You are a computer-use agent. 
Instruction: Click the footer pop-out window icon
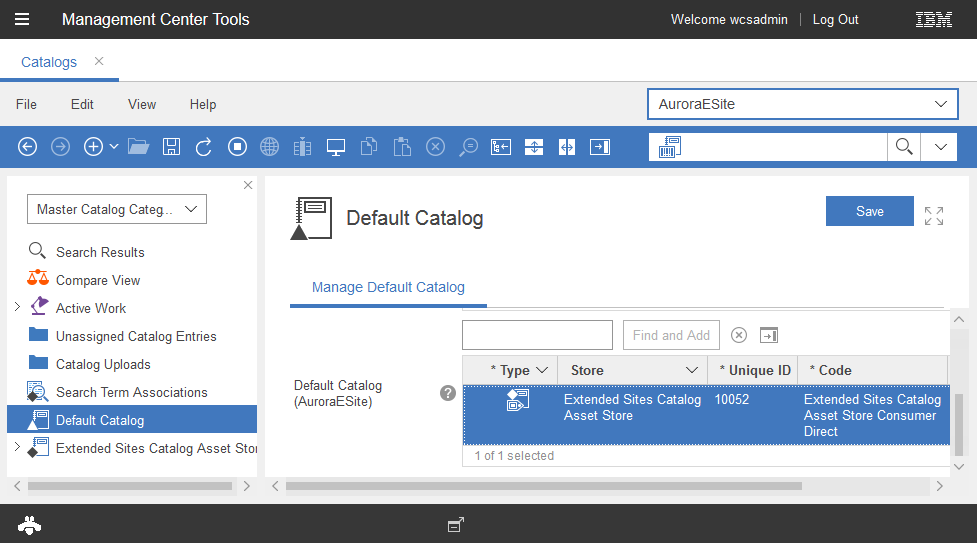456,525
